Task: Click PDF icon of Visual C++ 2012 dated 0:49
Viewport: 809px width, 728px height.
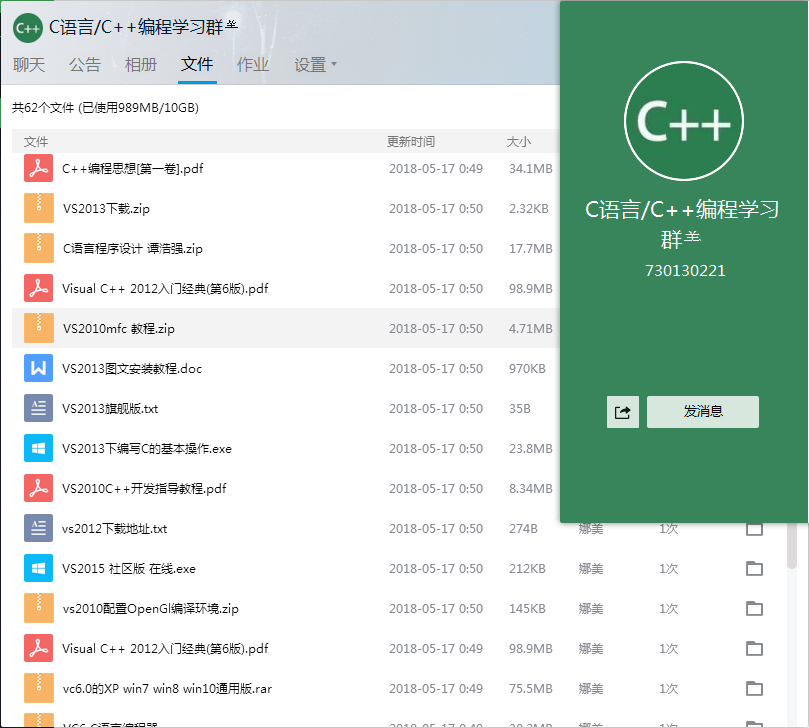Action: (x=39, y=648)
